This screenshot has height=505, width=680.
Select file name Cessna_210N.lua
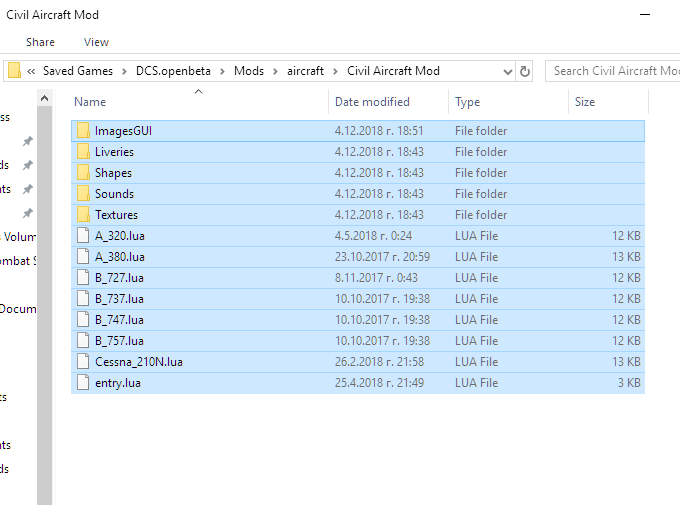pyautogui.click(x=139, y=362)
